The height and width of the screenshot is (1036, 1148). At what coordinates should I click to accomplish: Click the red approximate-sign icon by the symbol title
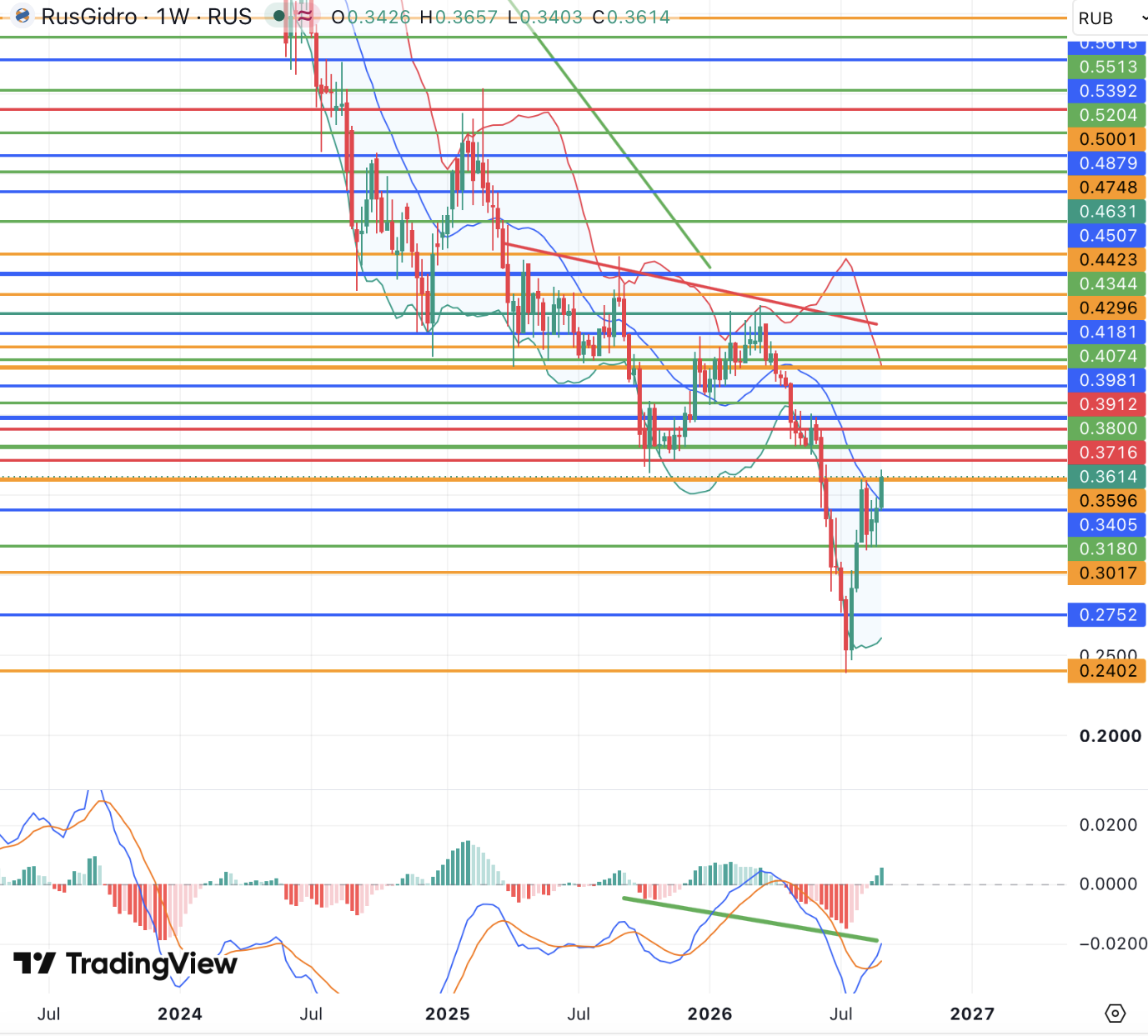pyautogui.click(x=305, y=16)
